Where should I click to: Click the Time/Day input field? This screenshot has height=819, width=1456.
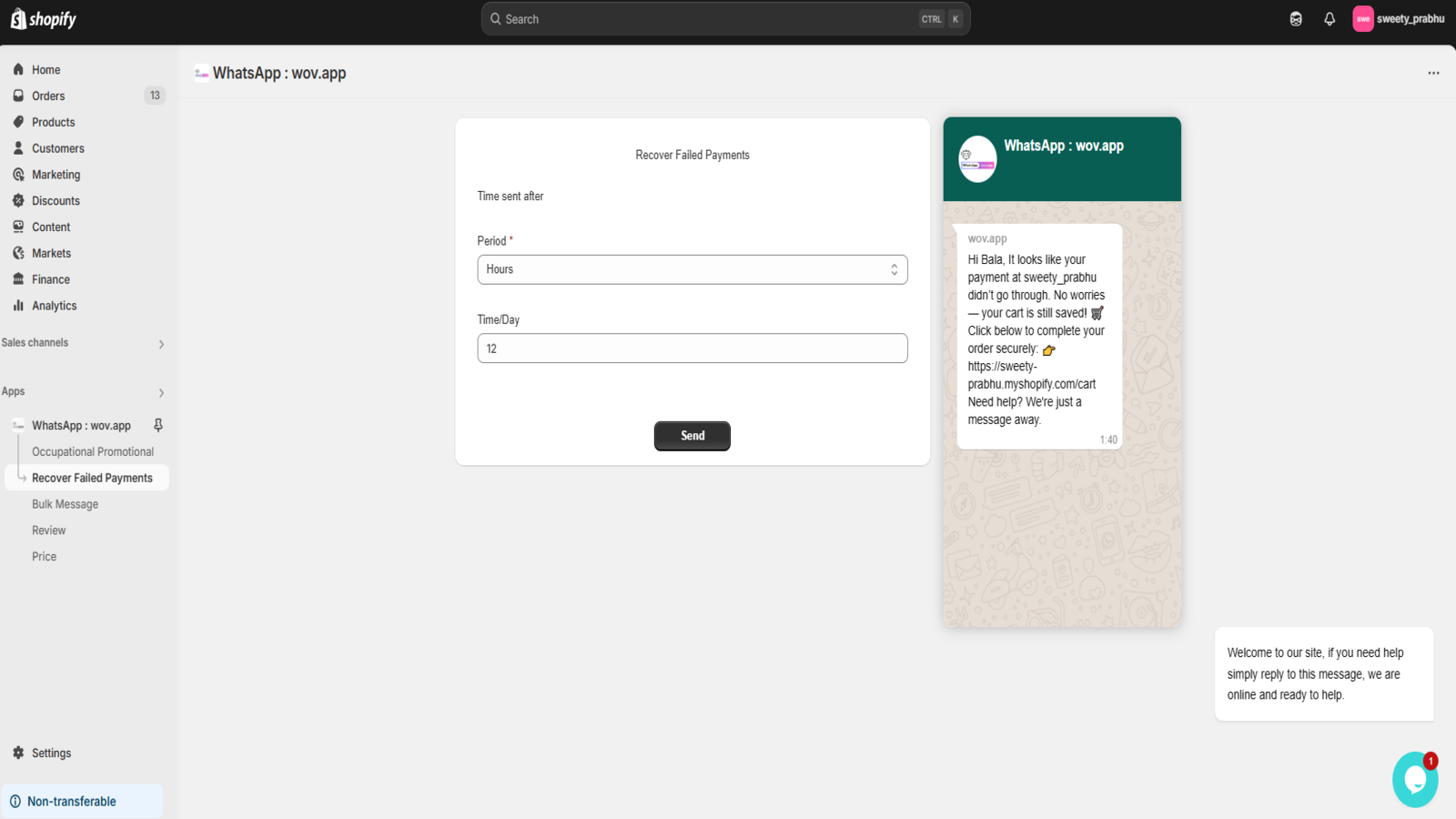693,349
